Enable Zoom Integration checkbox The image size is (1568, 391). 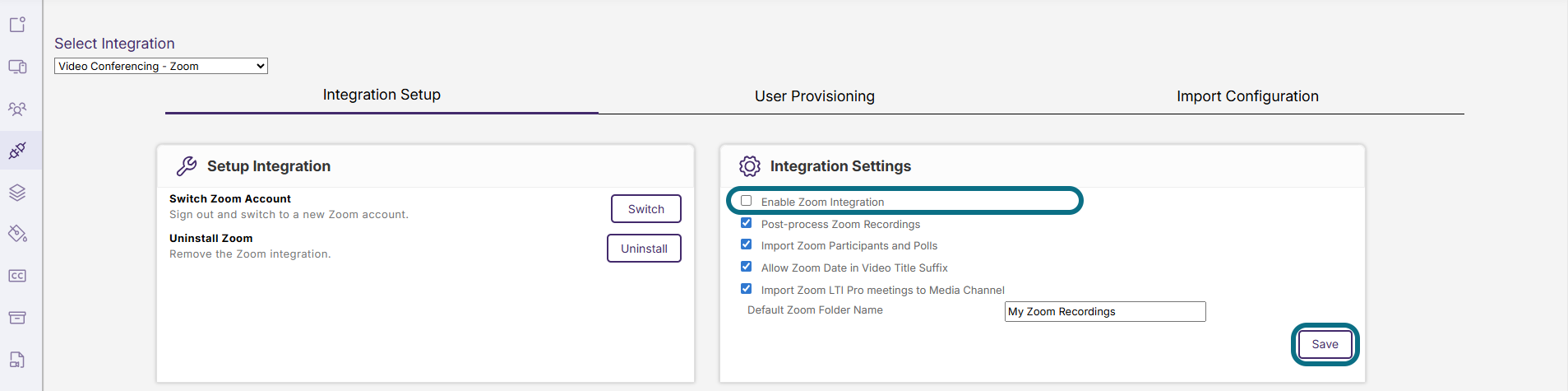[747, 201]
